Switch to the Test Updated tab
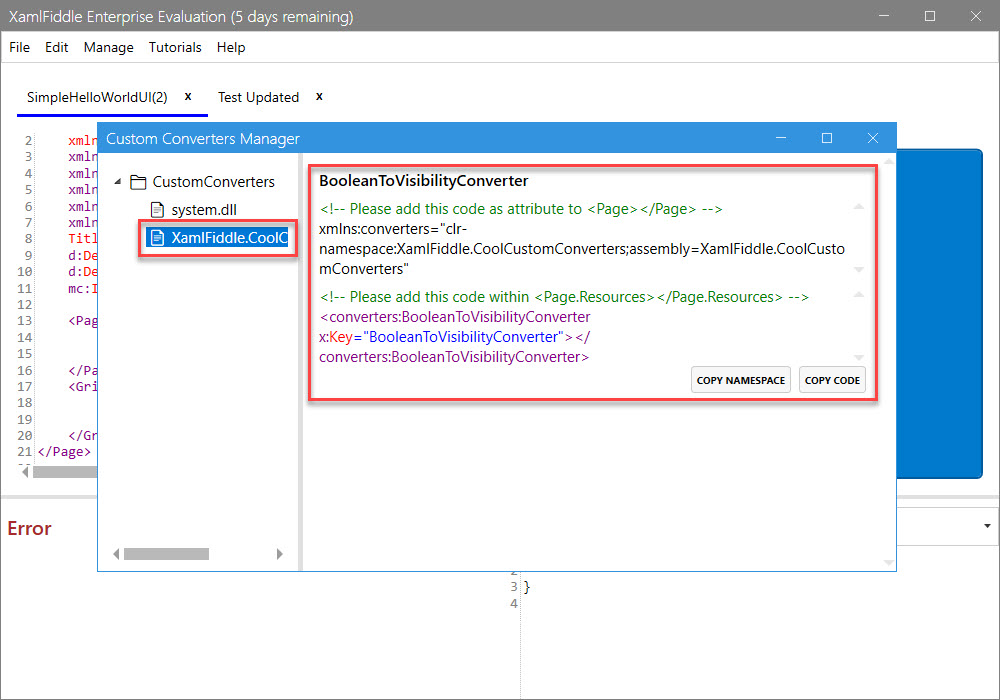Viewport: 1000px width, 700px height. click(258, 97)
